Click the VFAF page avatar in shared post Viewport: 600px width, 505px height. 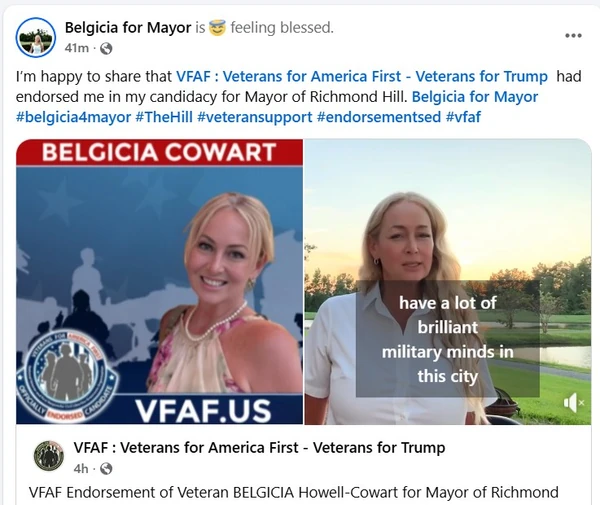tap(49, 455)
